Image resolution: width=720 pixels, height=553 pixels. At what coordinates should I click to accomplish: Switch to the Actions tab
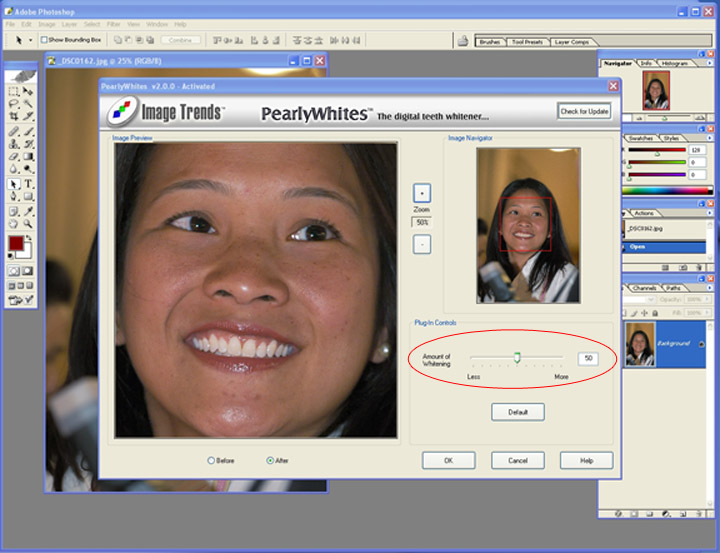point(644,213)
